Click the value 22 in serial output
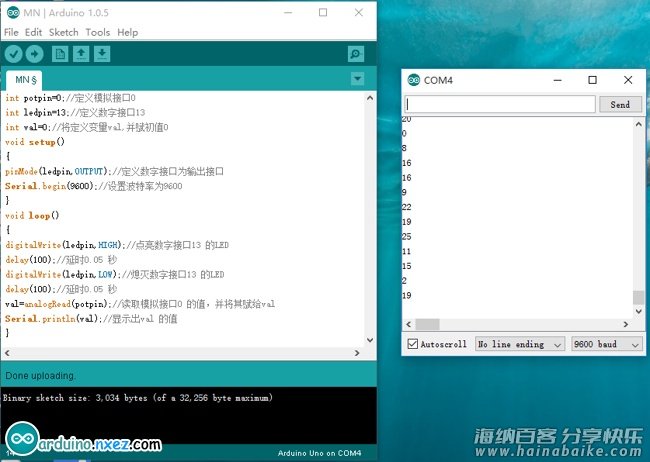 (407, 207)
